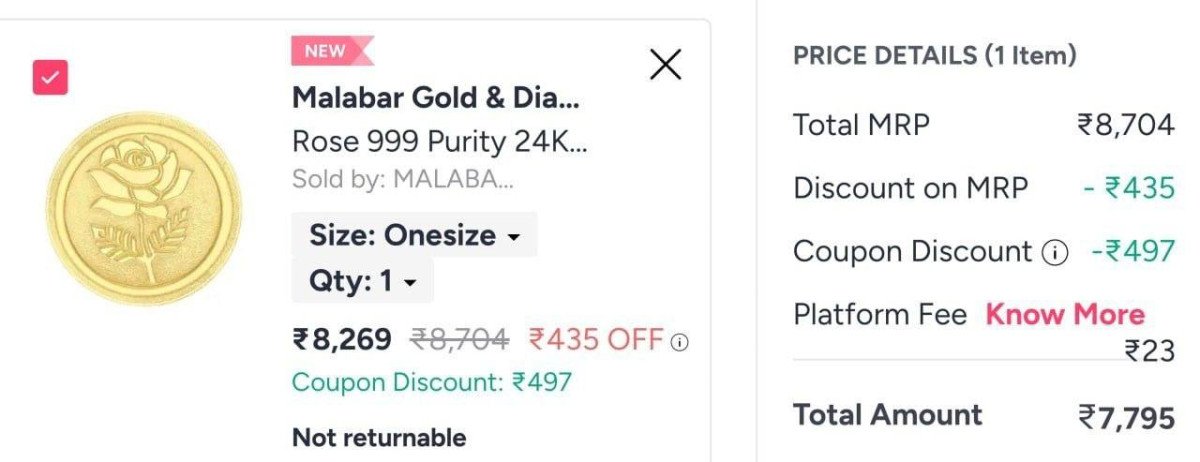Open the Rose 999 Purity 24K product title
Screen dimensions: 1200x462
click(439, 141)
